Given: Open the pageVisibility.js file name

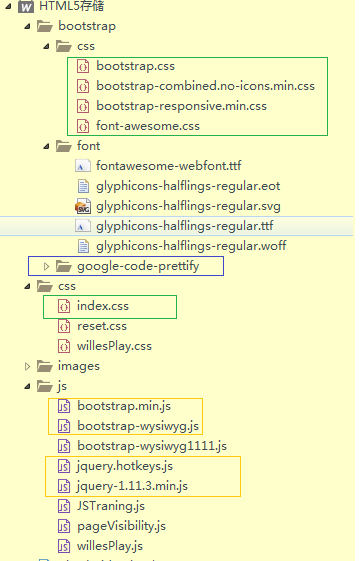Looking at the screenshot, I should (122, 527).
